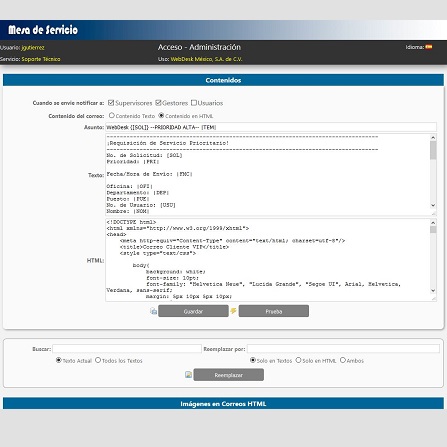Click the Texto area scroll down arrow
This screenshot has width=447, height=447.
point(433,205)
